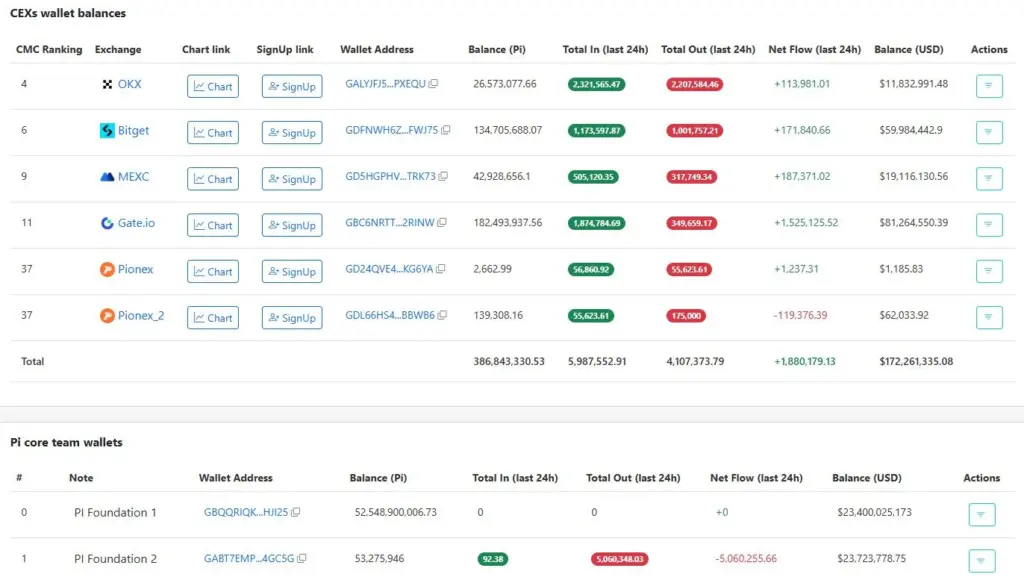Copy the Bitget wallet address icon
The height and width of the screenshot is (583, 1024).
(446, 131)
